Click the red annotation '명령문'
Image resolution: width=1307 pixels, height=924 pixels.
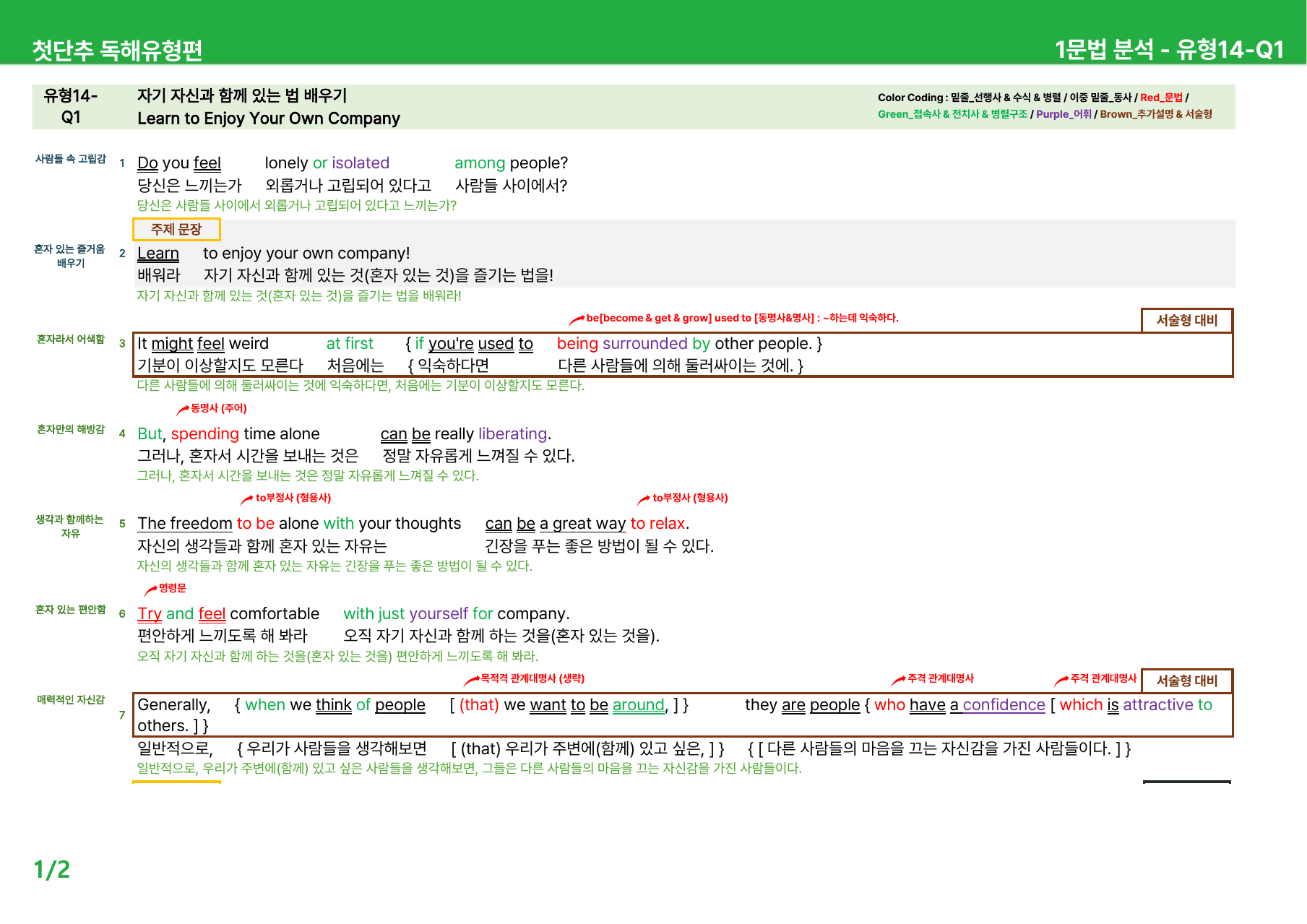click(173, 588)
